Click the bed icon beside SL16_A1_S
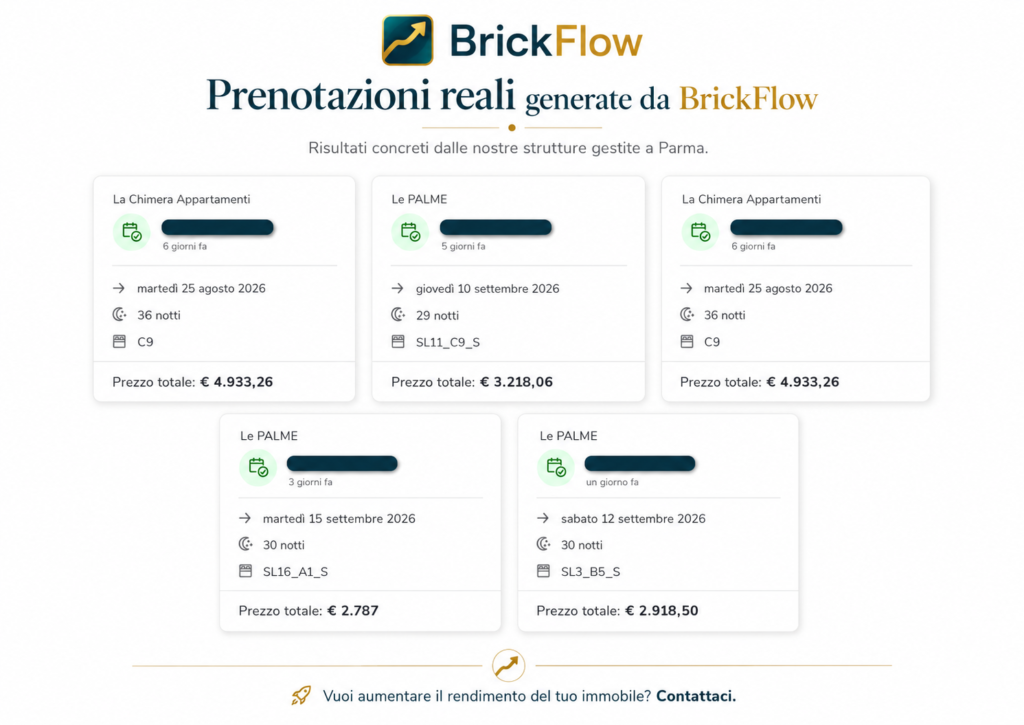This screenshot has height=725, width=1024. pyautogui.click(x=246, y=571)
